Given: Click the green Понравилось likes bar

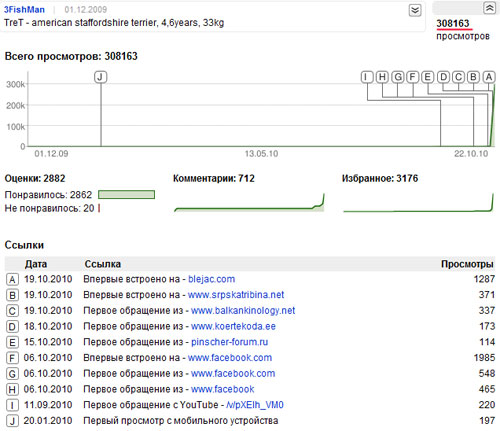Looking at the screenshot, I should point(126,195).
